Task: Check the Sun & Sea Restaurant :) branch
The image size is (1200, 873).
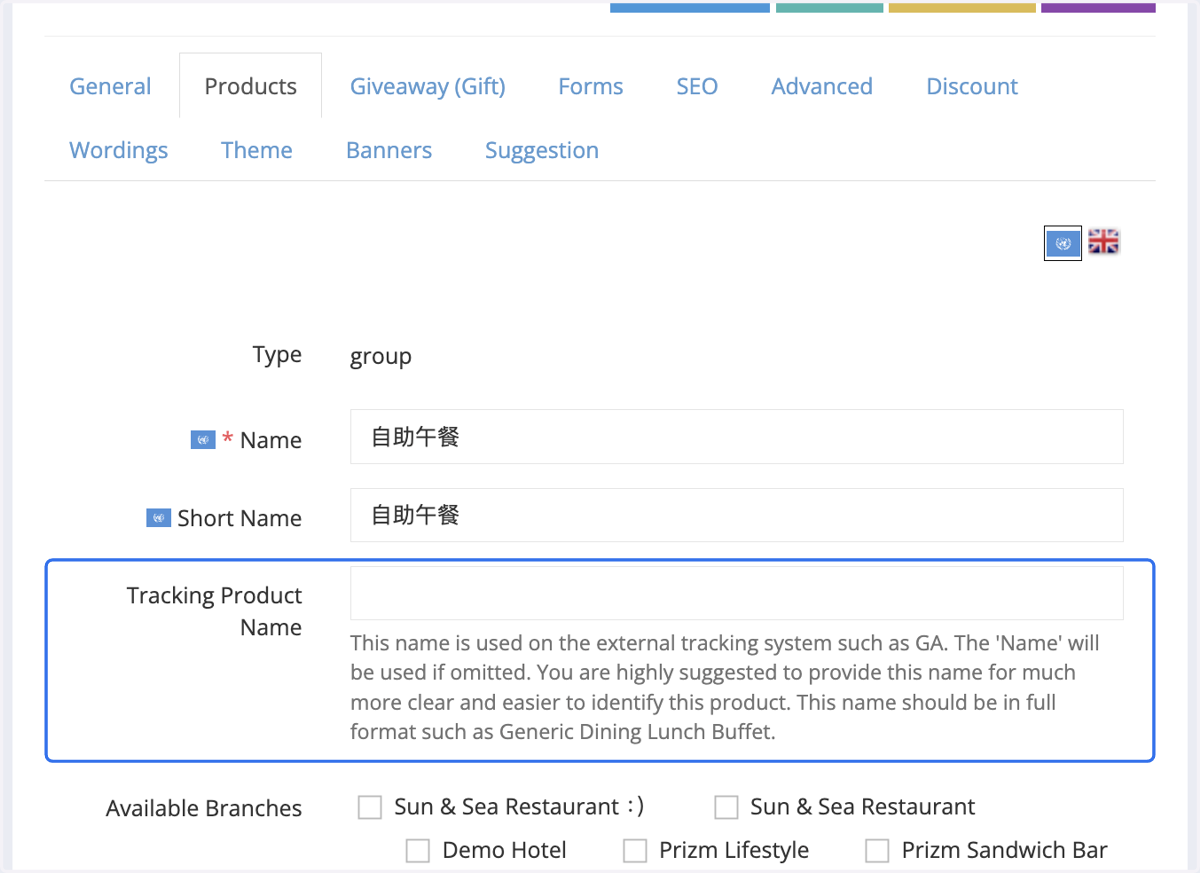Action: (x=370, y=807)
